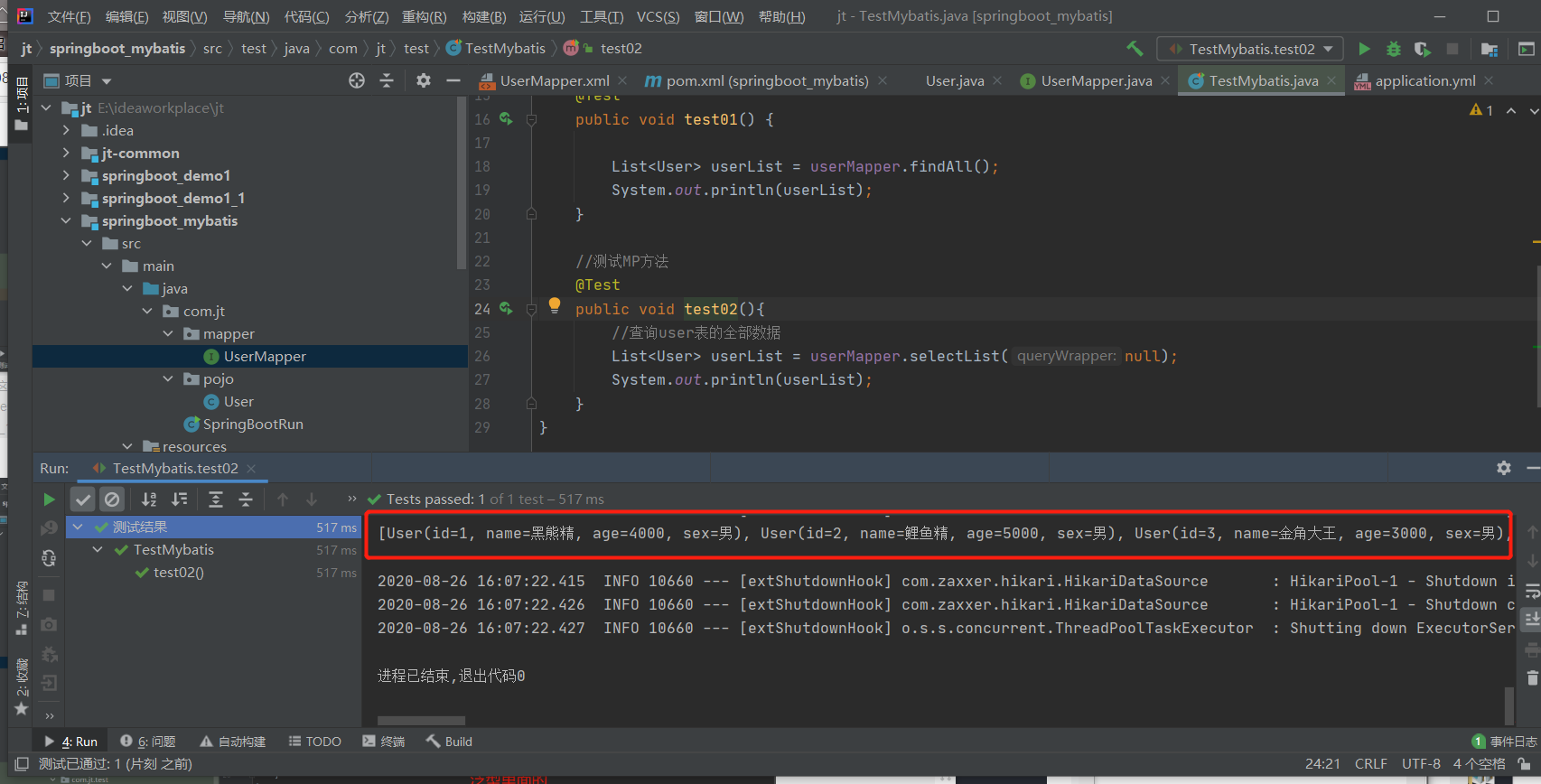Click the console vertical scrollbar thumb
1541x784 pixels.
pos(1508,705)
